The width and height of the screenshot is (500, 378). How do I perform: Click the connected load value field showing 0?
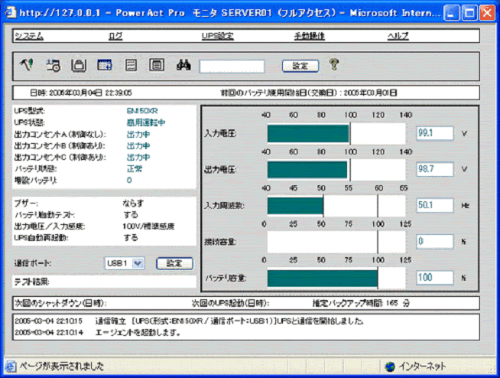point(435,241)
